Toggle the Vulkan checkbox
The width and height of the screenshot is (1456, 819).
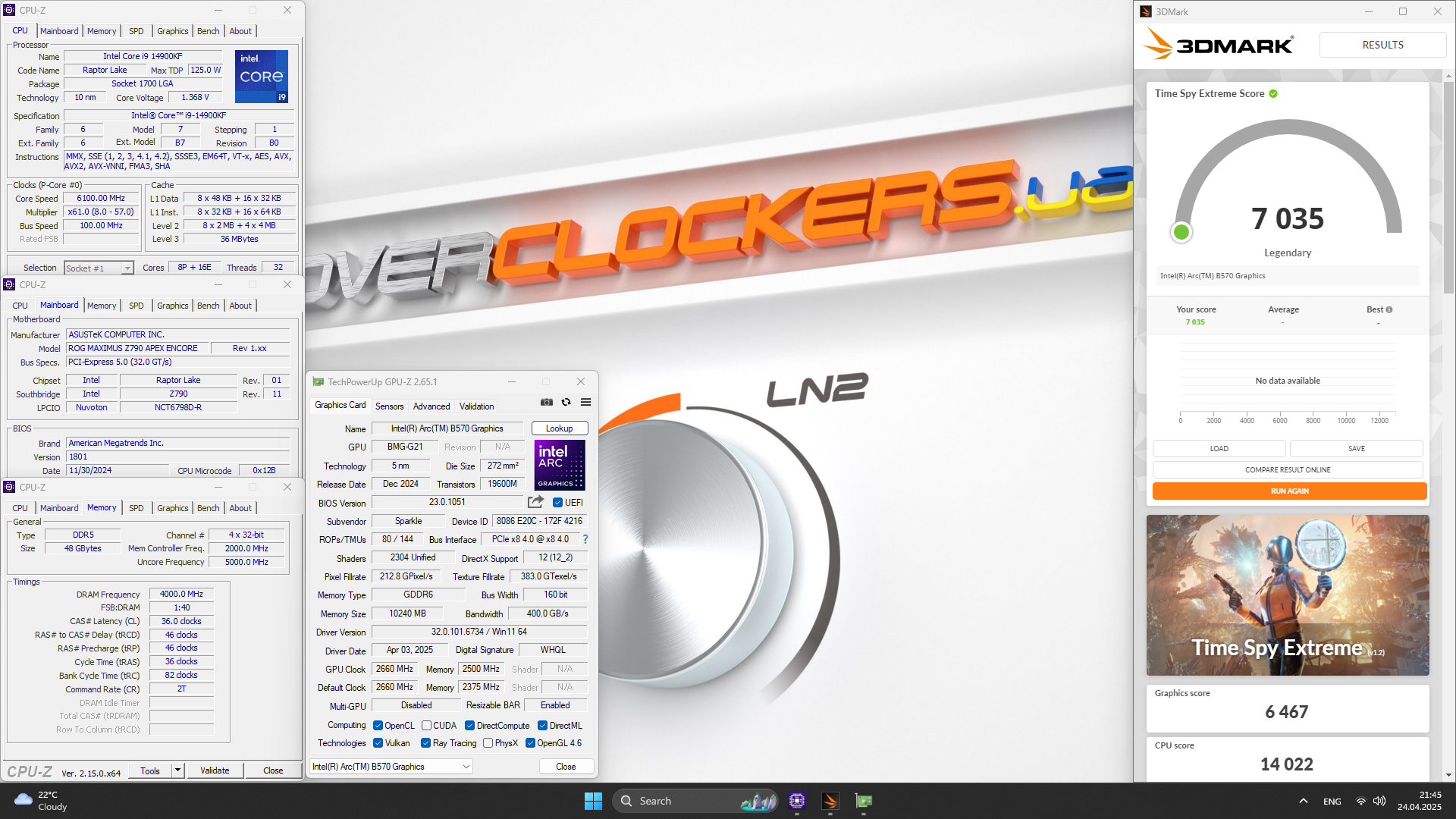(x=378, y=743)
